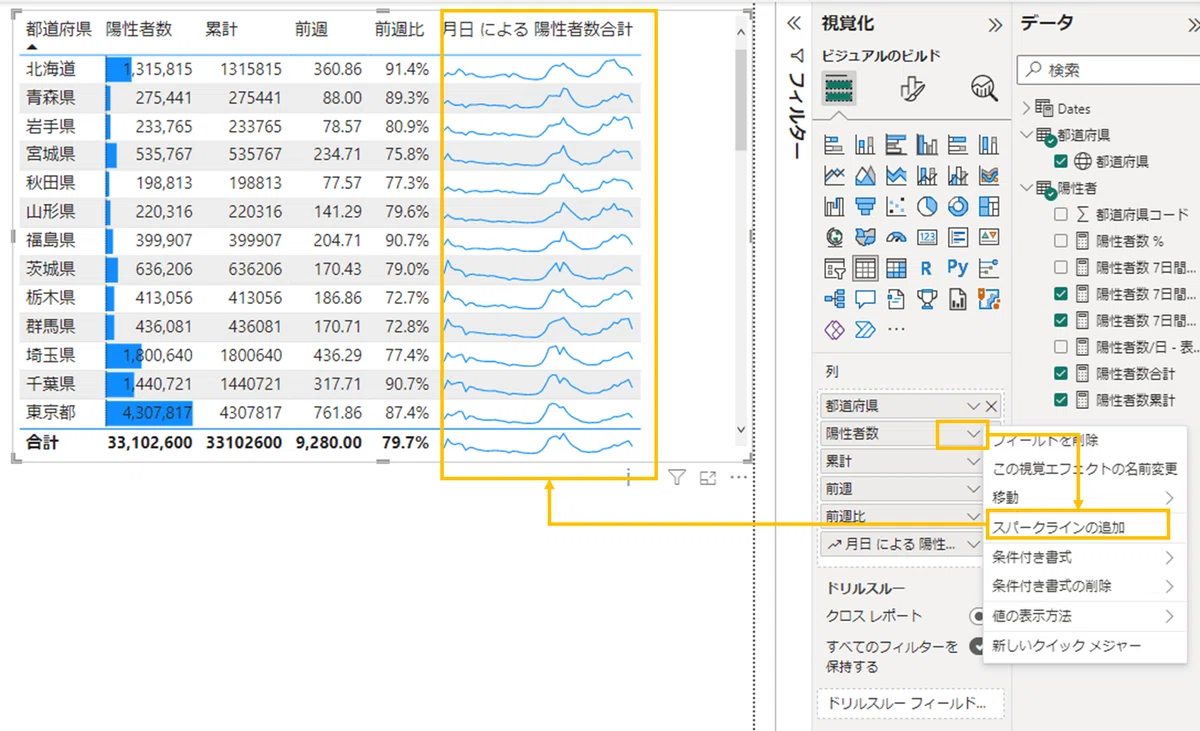1200x731 pixels.
Task: Select the decomposition tree visual
Action: coord(834,298)
